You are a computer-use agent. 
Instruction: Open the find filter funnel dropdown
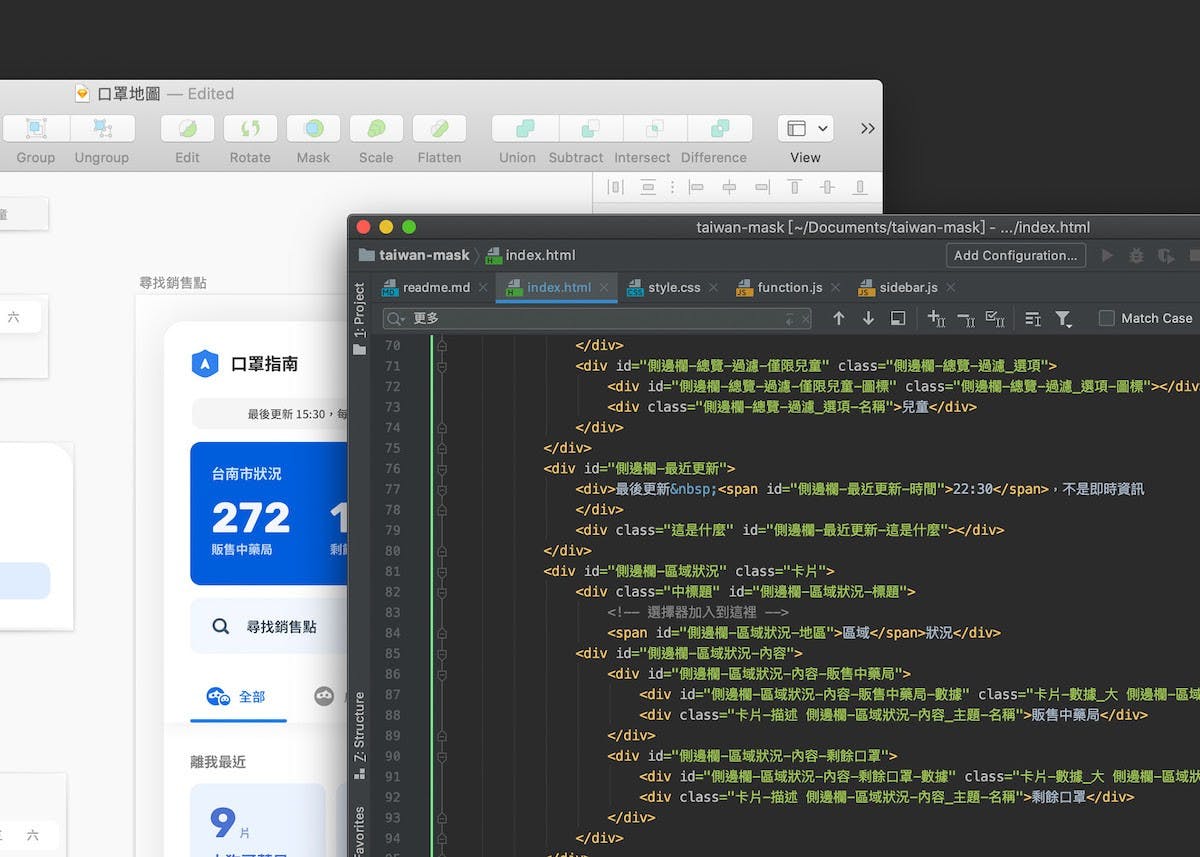[x=1063, y=319]
